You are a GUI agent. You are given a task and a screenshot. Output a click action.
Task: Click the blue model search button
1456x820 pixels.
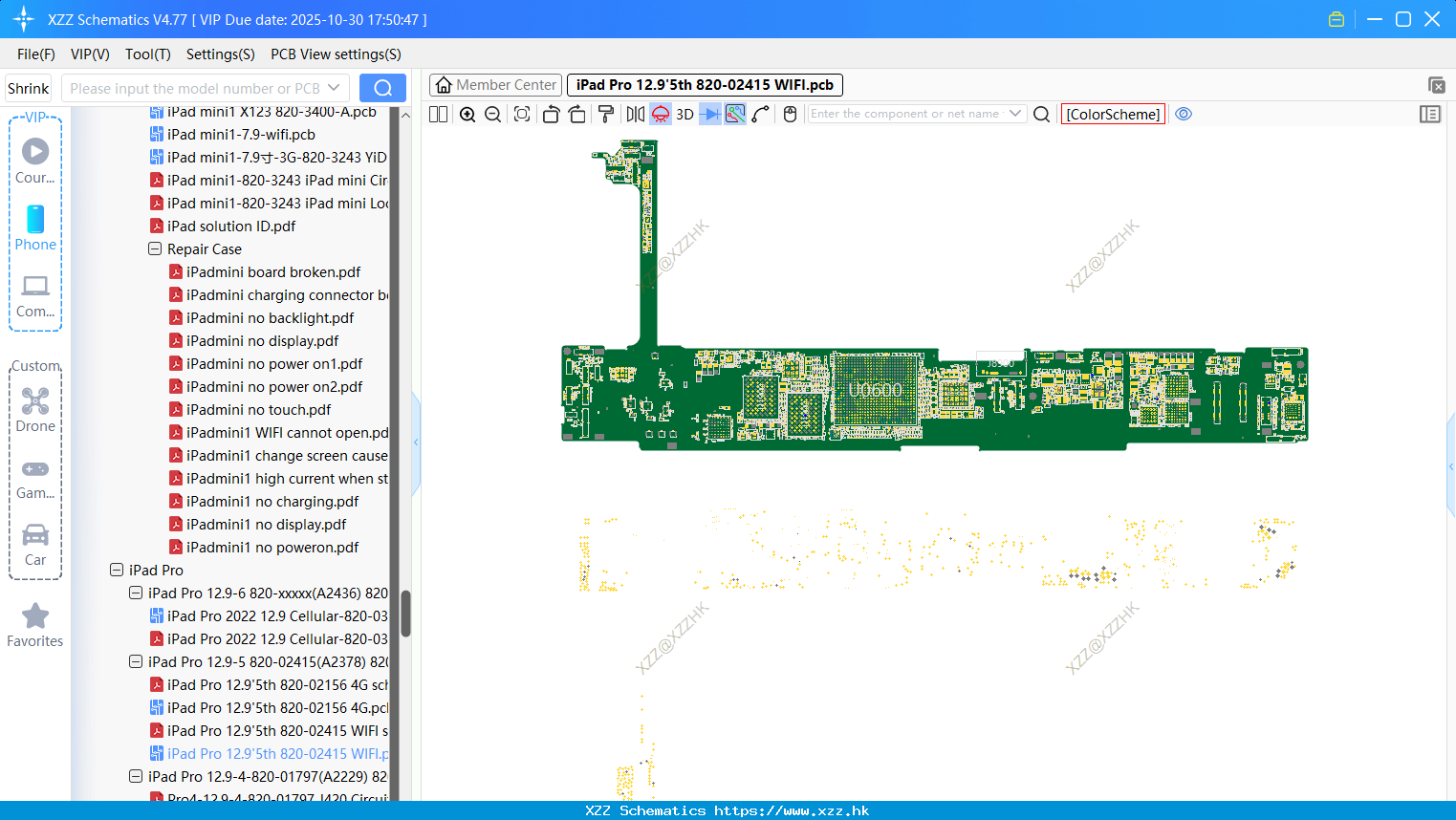tap(382, 88)
